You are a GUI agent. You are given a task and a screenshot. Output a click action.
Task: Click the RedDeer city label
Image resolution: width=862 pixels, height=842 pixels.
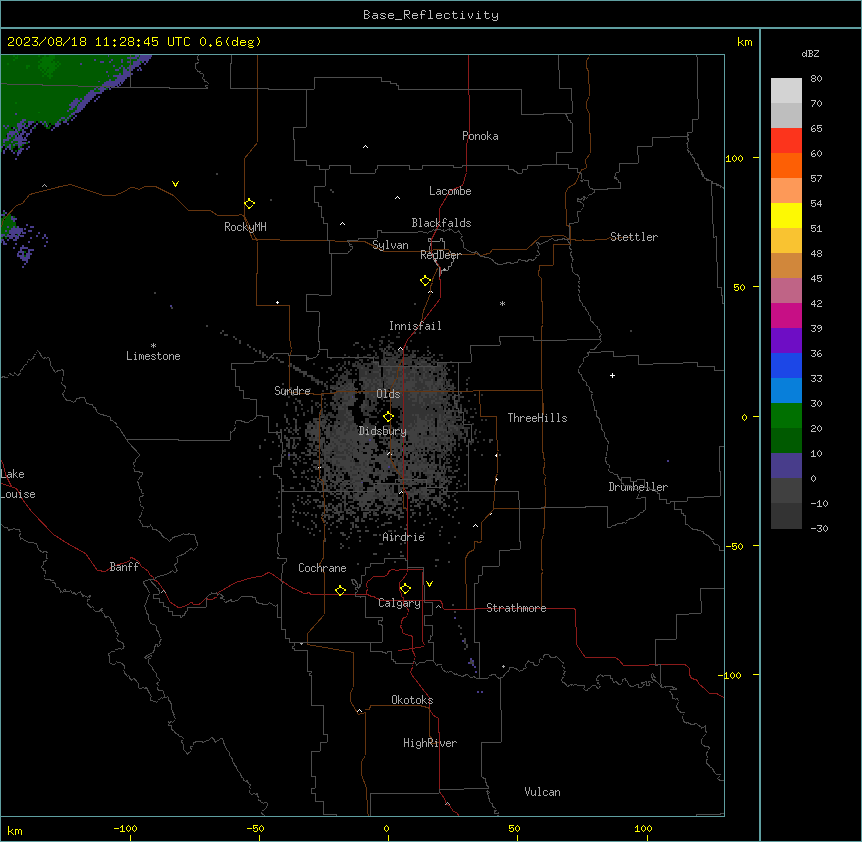[x=440, y=255]
